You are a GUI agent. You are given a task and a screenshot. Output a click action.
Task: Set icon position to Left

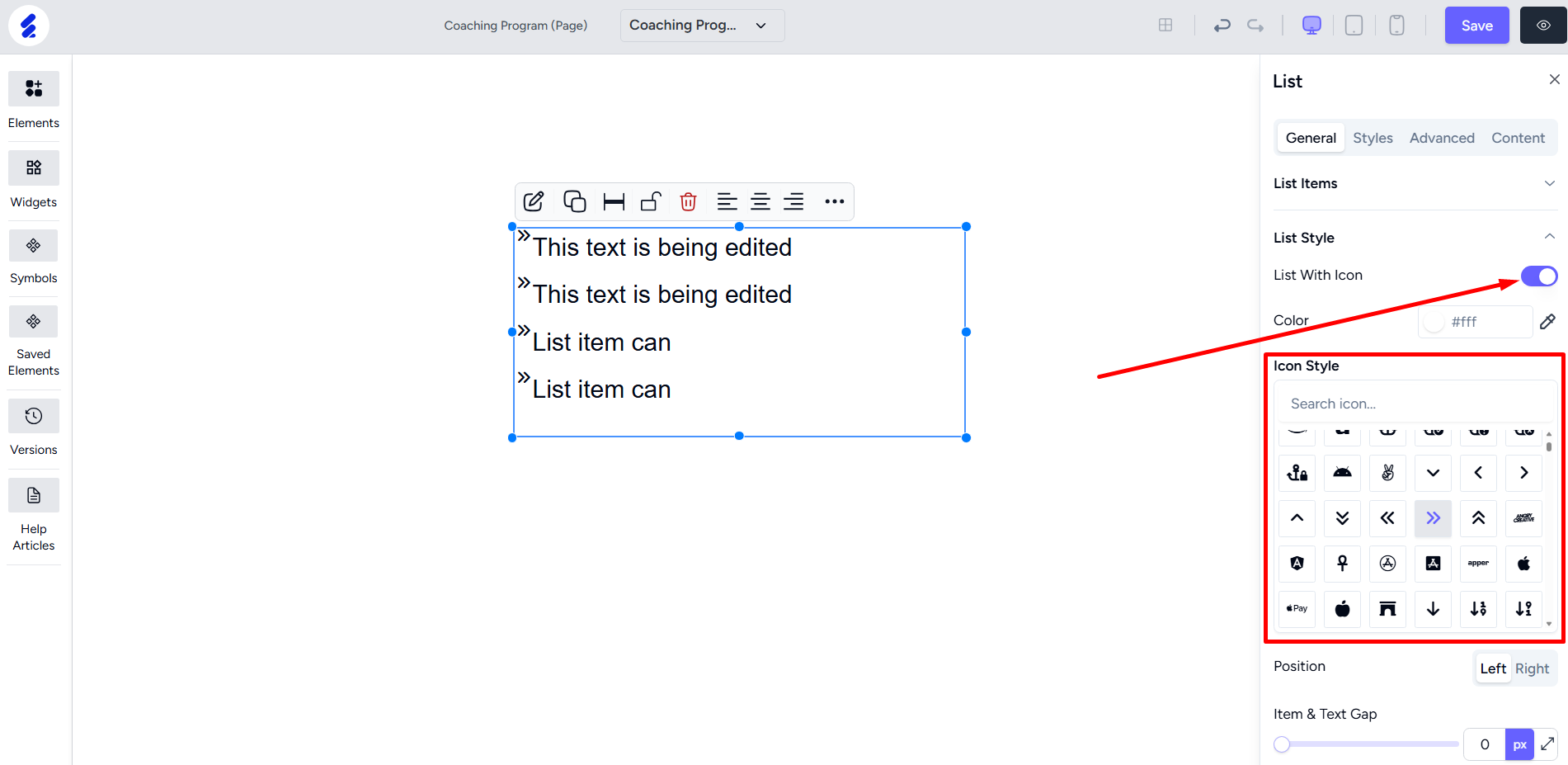pos(1493,668)
